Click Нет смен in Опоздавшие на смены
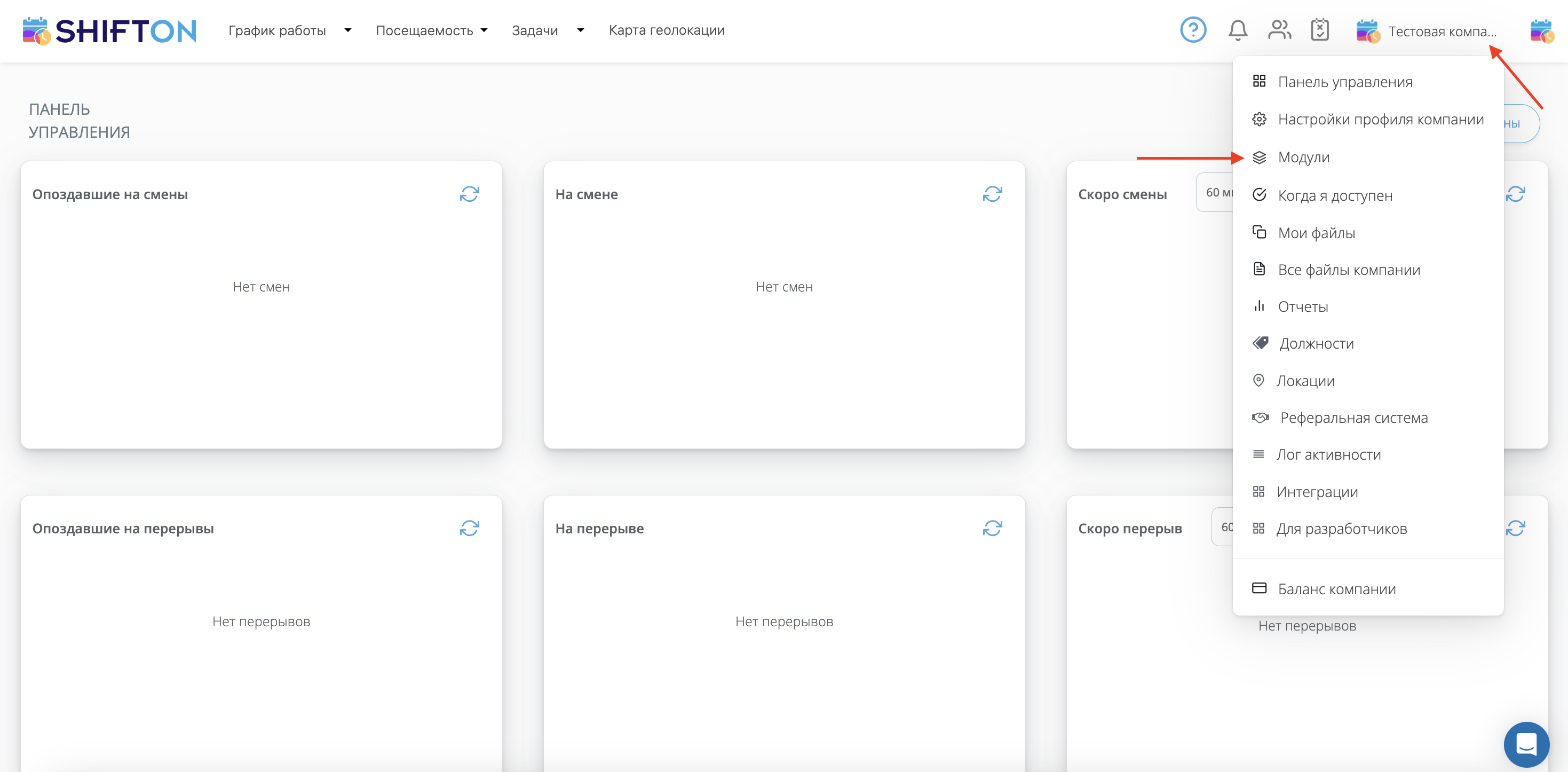Viewport: 1568px width, 772px height. (x=261, y=287)
